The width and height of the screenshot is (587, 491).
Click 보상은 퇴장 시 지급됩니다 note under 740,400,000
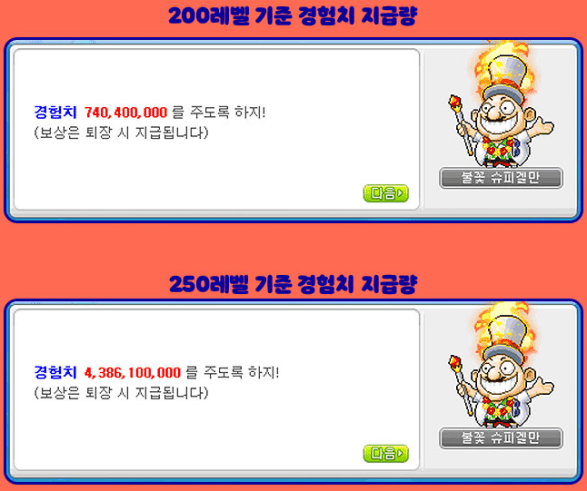(x=121, y=132)
